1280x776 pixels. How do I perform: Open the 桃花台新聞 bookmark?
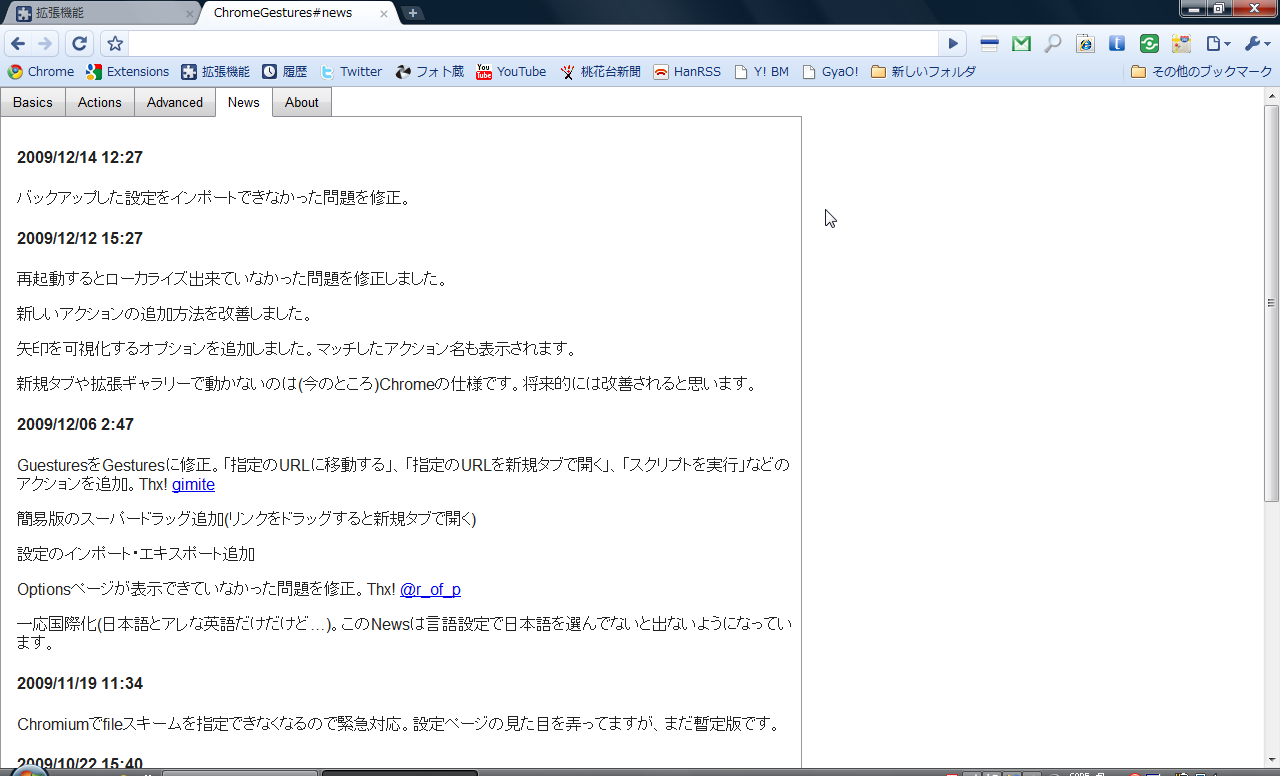[x=601, y=72]
